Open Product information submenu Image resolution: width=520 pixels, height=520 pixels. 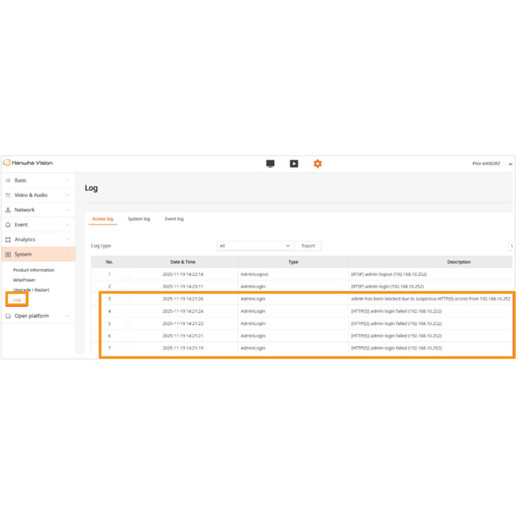coord(34,270)
